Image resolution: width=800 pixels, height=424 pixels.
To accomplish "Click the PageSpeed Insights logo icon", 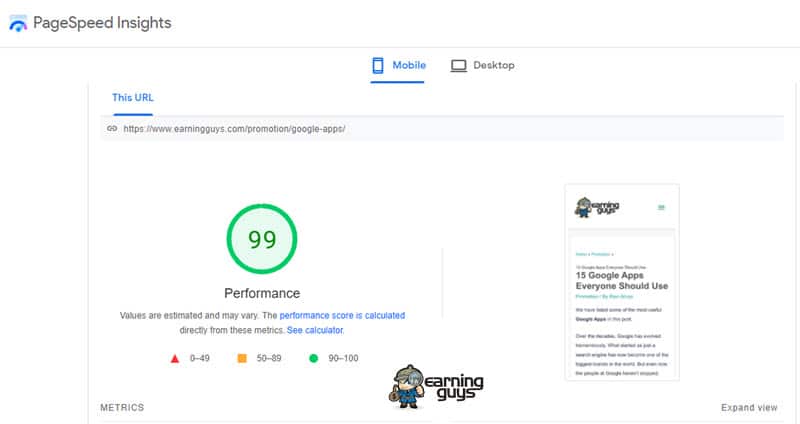I will [18, 23].
